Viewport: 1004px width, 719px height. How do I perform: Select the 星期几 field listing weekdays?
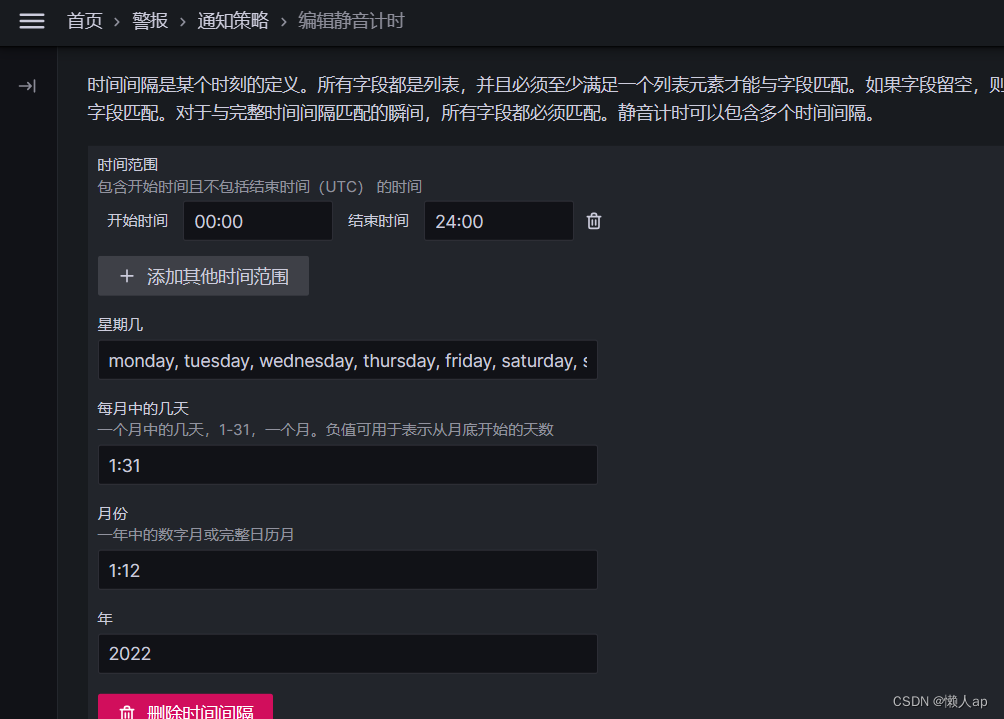pyautogui.click(x=347, y=360)
